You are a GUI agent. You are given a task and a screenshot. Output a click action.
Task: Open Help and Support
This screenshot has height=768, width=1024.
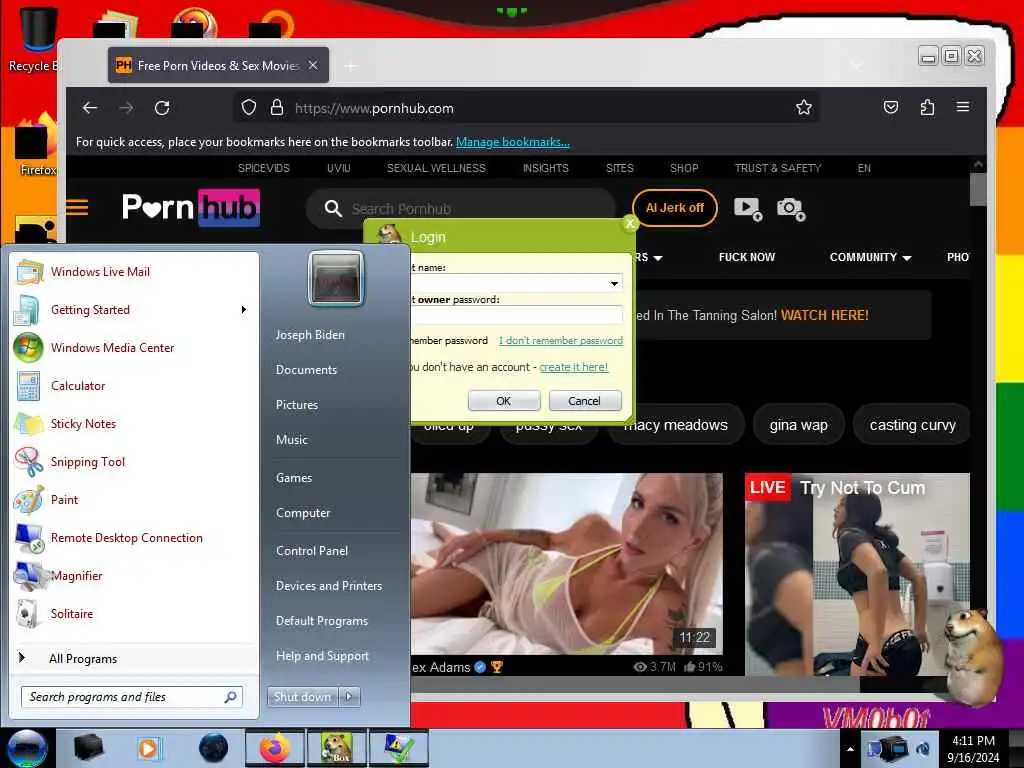[322, 656]
